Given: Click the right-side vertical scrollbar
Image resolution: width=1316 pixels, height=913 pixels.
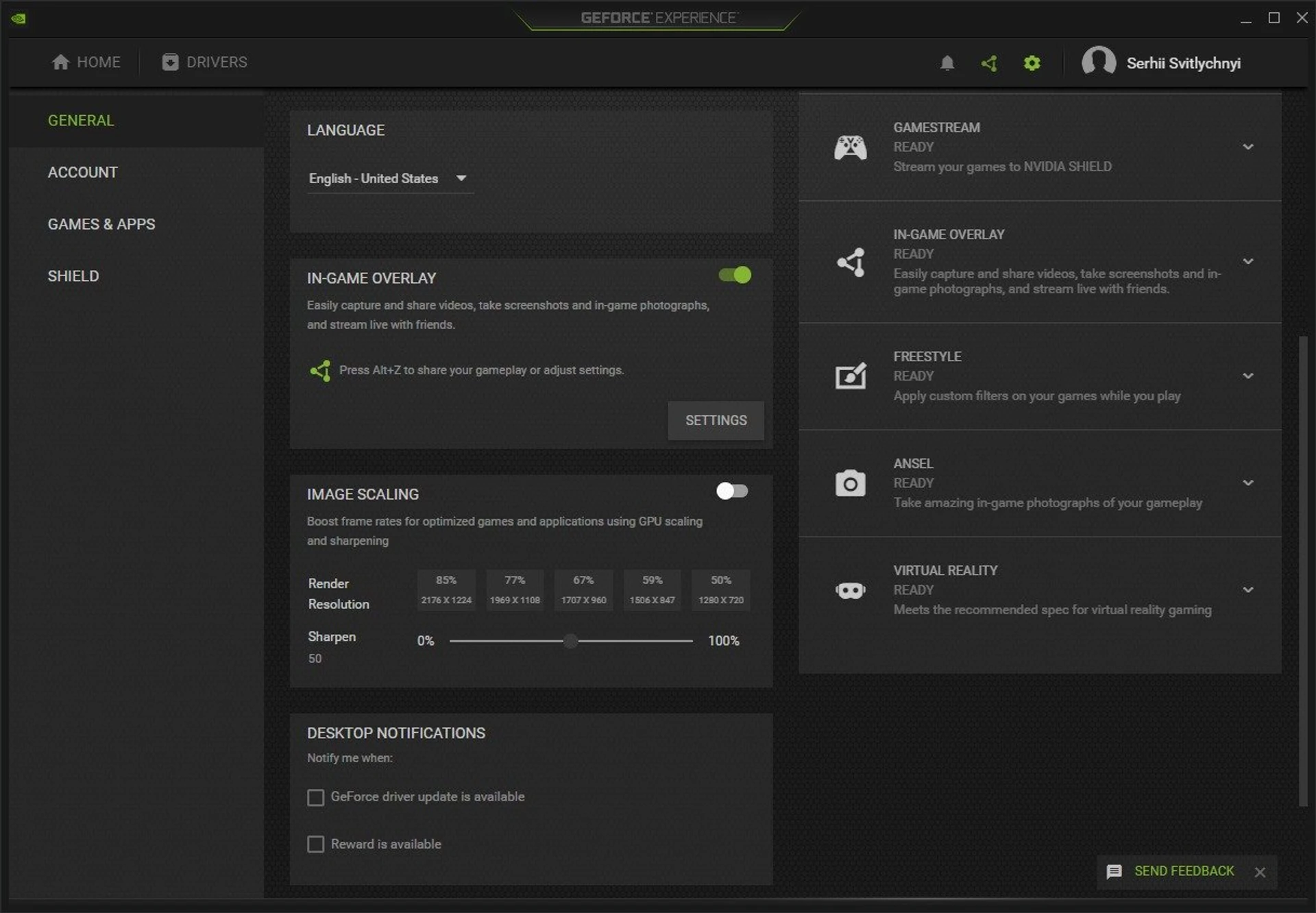Looking at the screenshot, I should [x=1303, y=571].
